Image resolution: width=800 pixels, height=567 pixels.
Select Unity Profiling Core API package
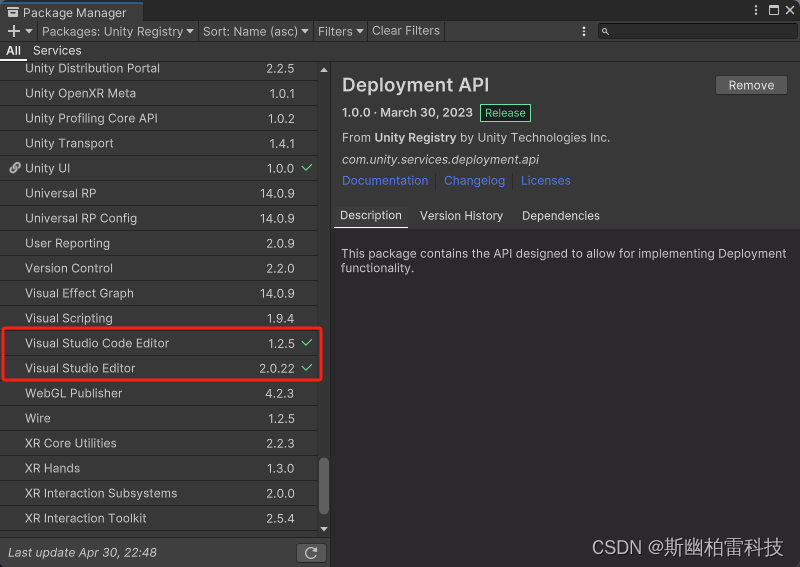click(x=158, y=118)
